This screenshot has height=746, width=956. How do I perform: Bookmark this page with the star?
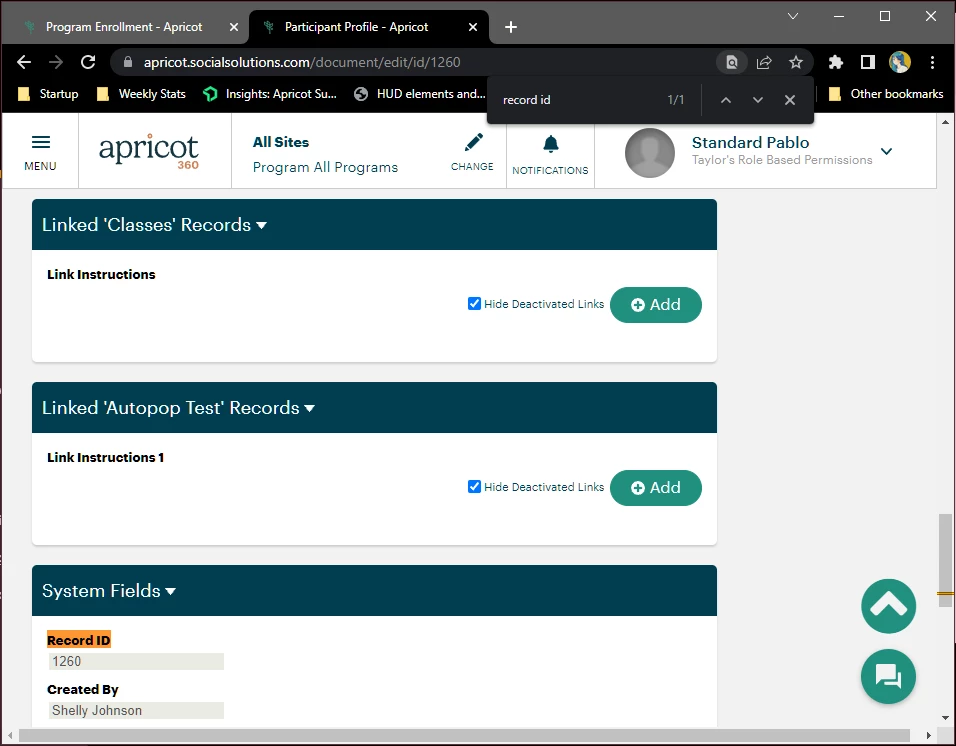point(796,62)
